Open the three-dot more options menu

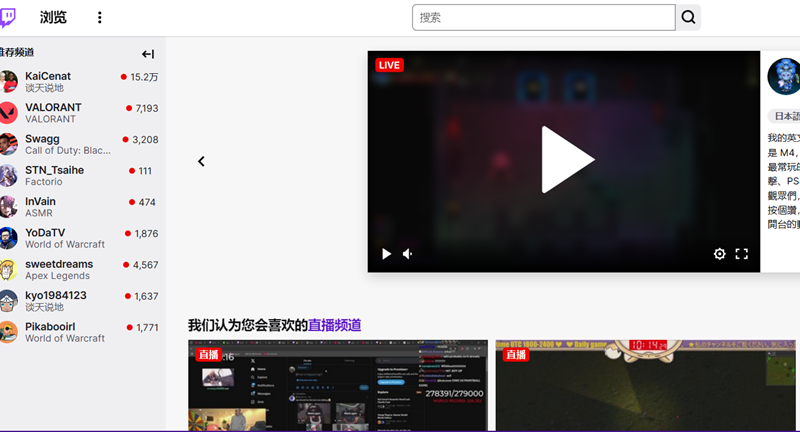99,17
